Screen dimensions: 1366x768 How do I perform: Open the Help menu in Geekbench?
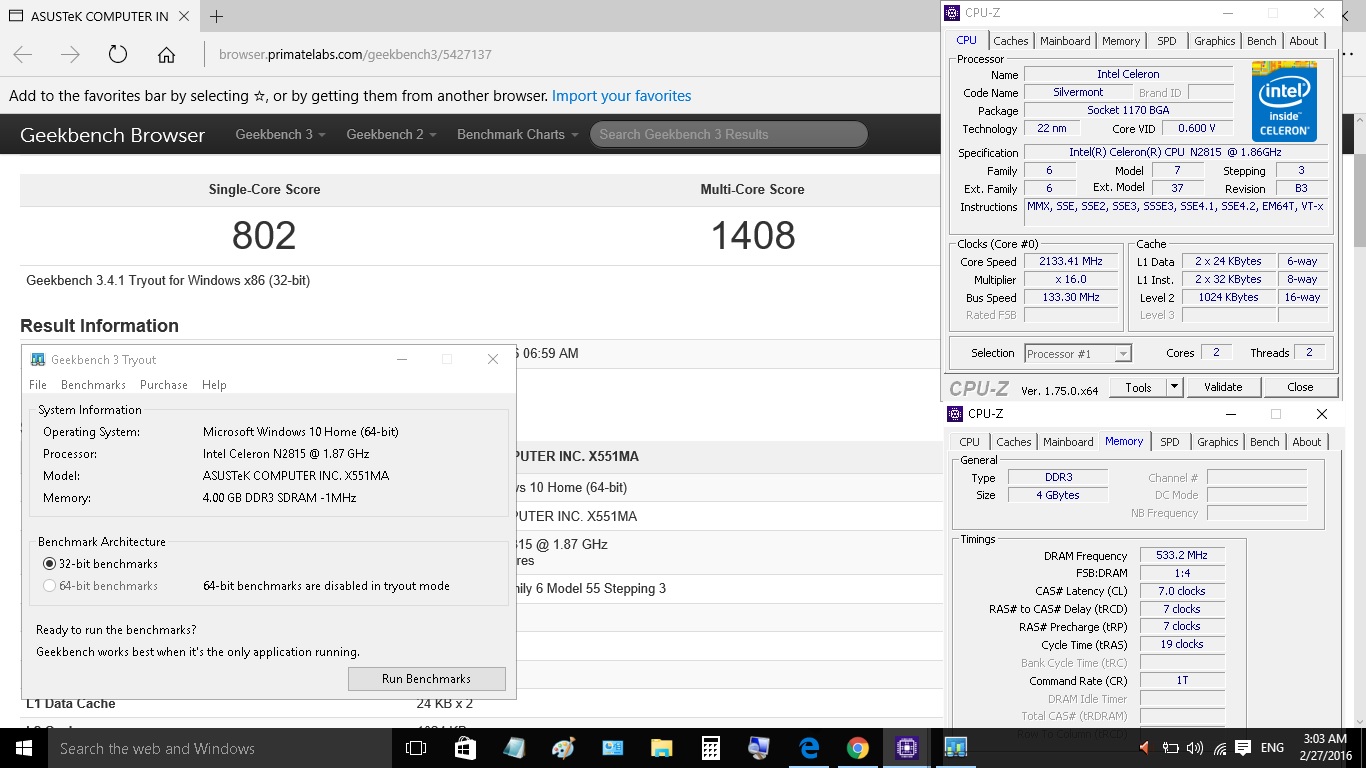coord(214,385)
